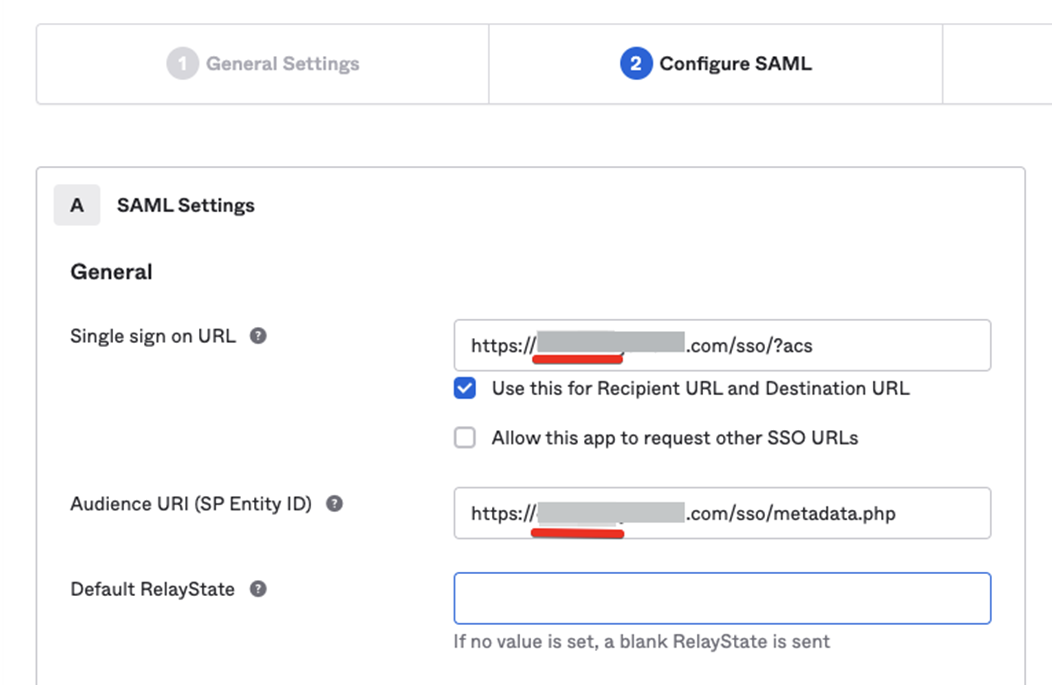This screenshot has height=685, width=1052.
Task: Open the Default RelayState help tooltip icon
Action: (258, 589)
